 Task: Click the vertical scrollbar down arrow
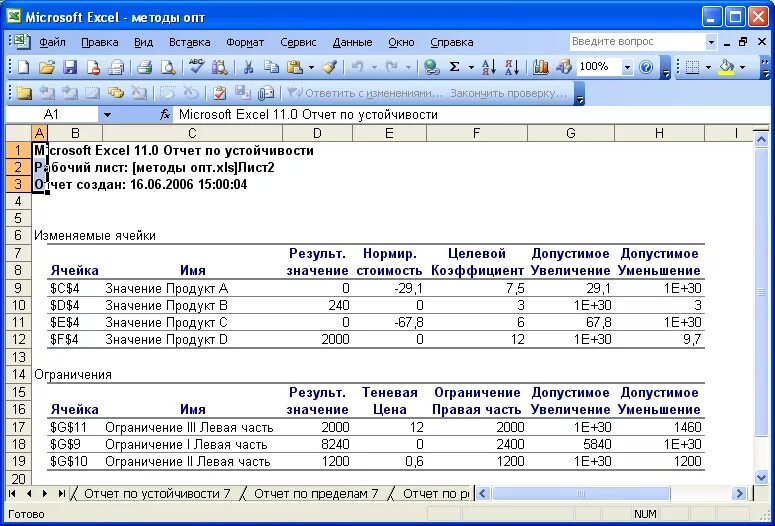[761, 477]
